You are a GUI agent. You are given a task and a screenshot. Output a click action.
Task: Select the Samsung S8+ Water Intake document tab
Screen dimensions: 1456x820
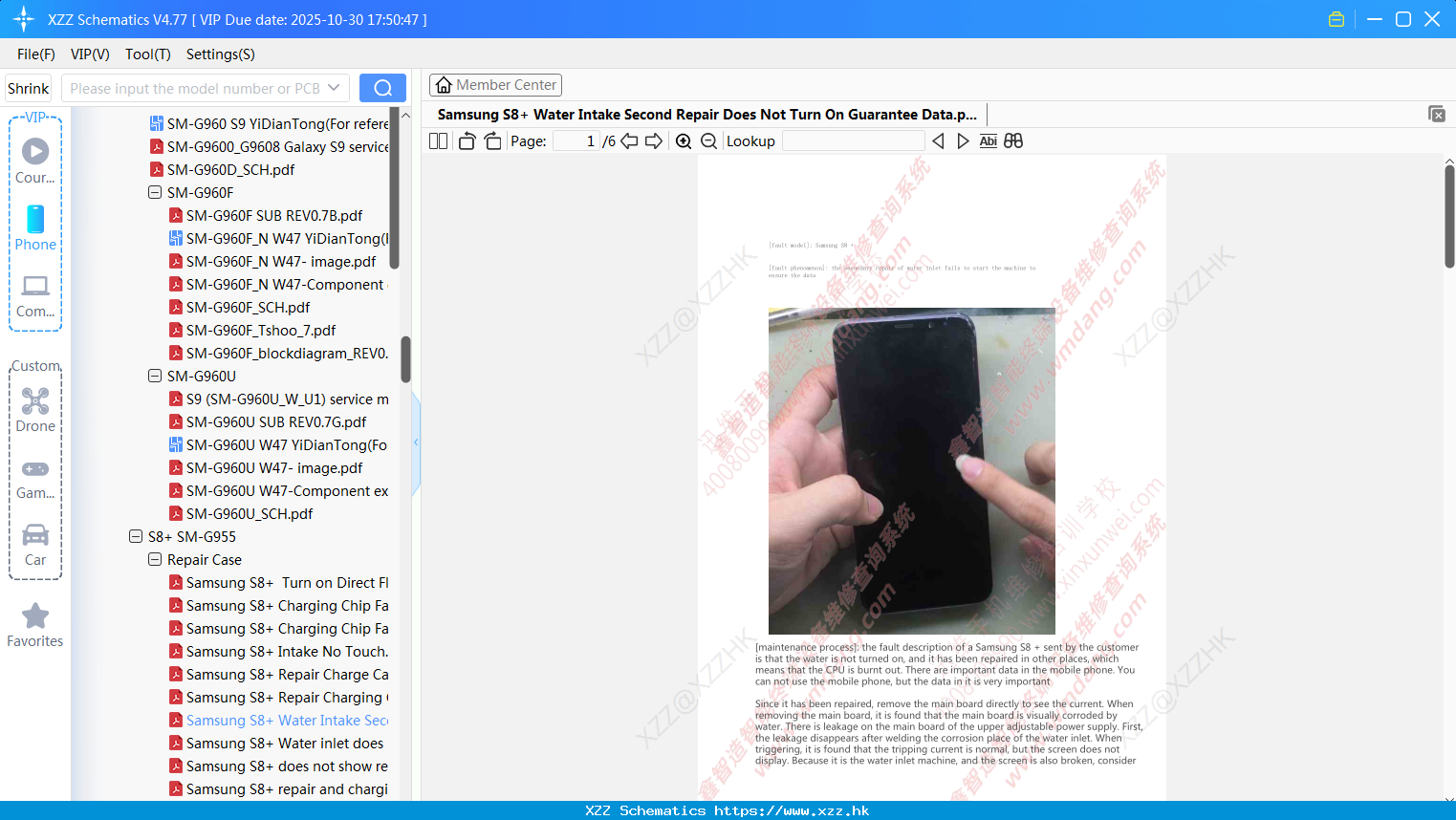click(x=707, y=114)
